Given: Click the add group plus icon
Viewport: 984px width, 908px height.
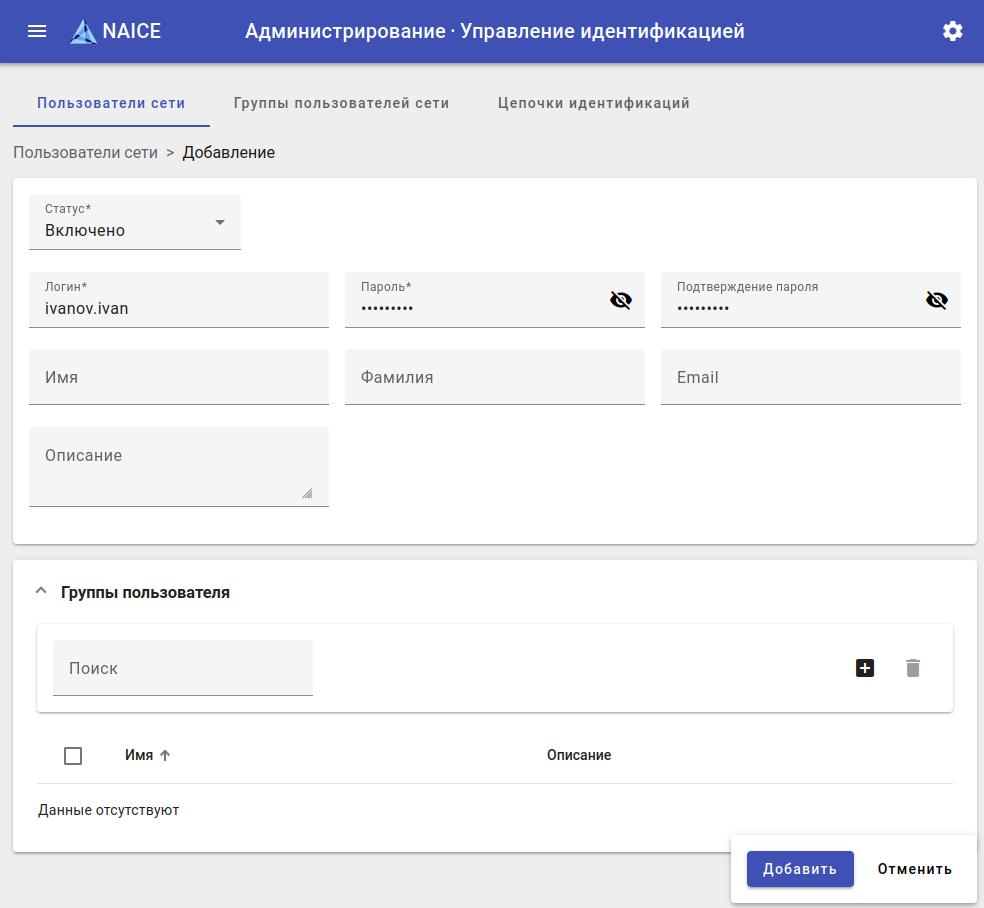Looking at the screenshot, I should click(x=865, y=668).
